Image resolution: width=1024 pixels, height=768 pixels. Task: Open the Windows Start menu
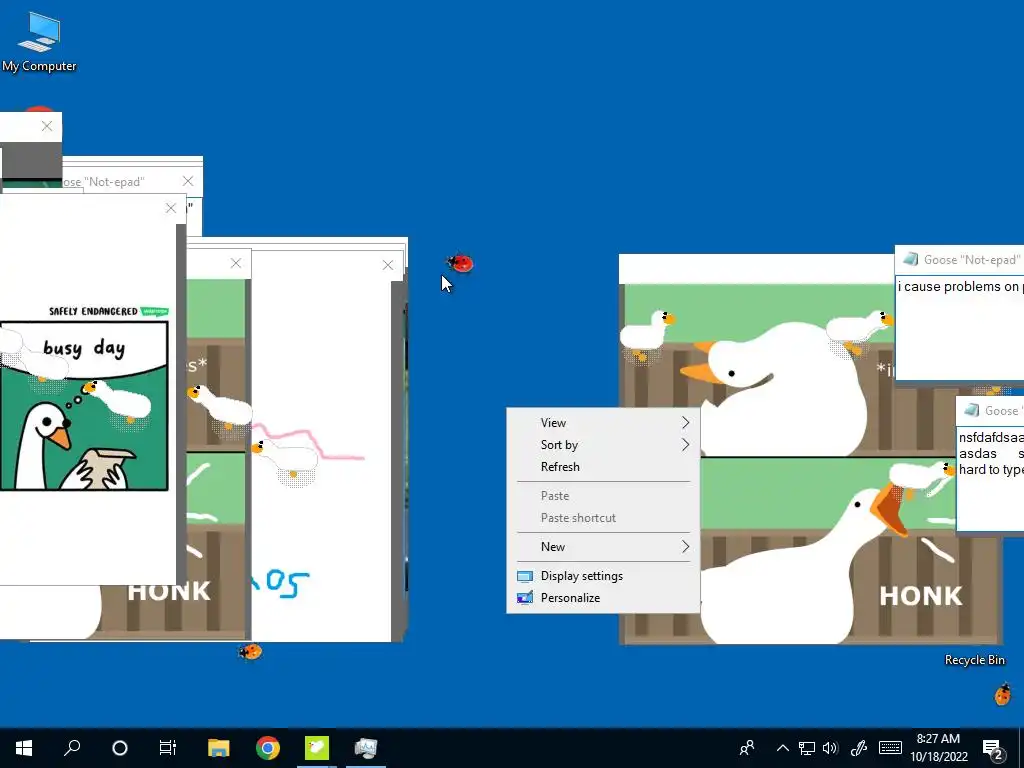[24, 748]
